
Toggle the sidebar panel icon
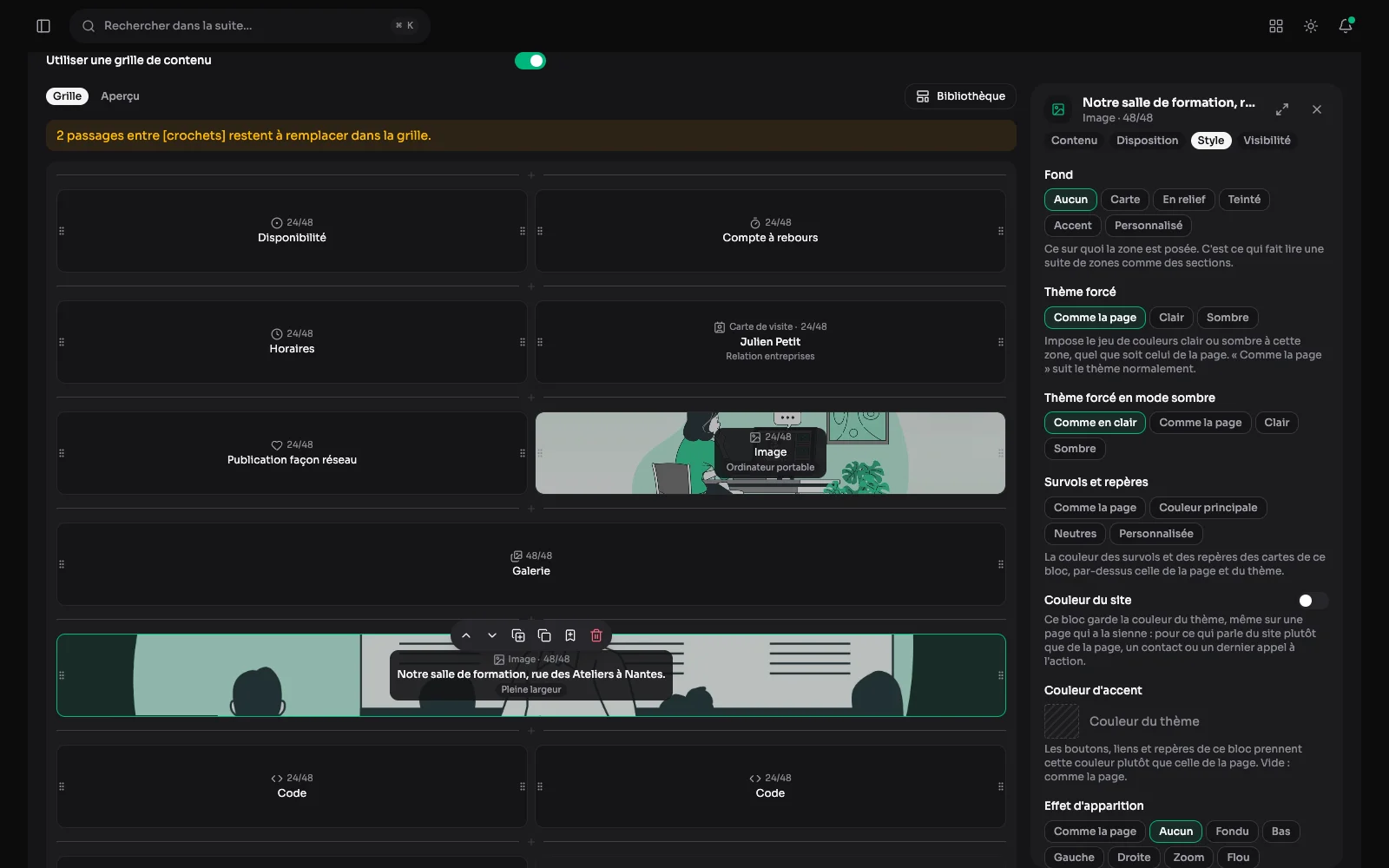pyautogui.click(x=43, y=26)
